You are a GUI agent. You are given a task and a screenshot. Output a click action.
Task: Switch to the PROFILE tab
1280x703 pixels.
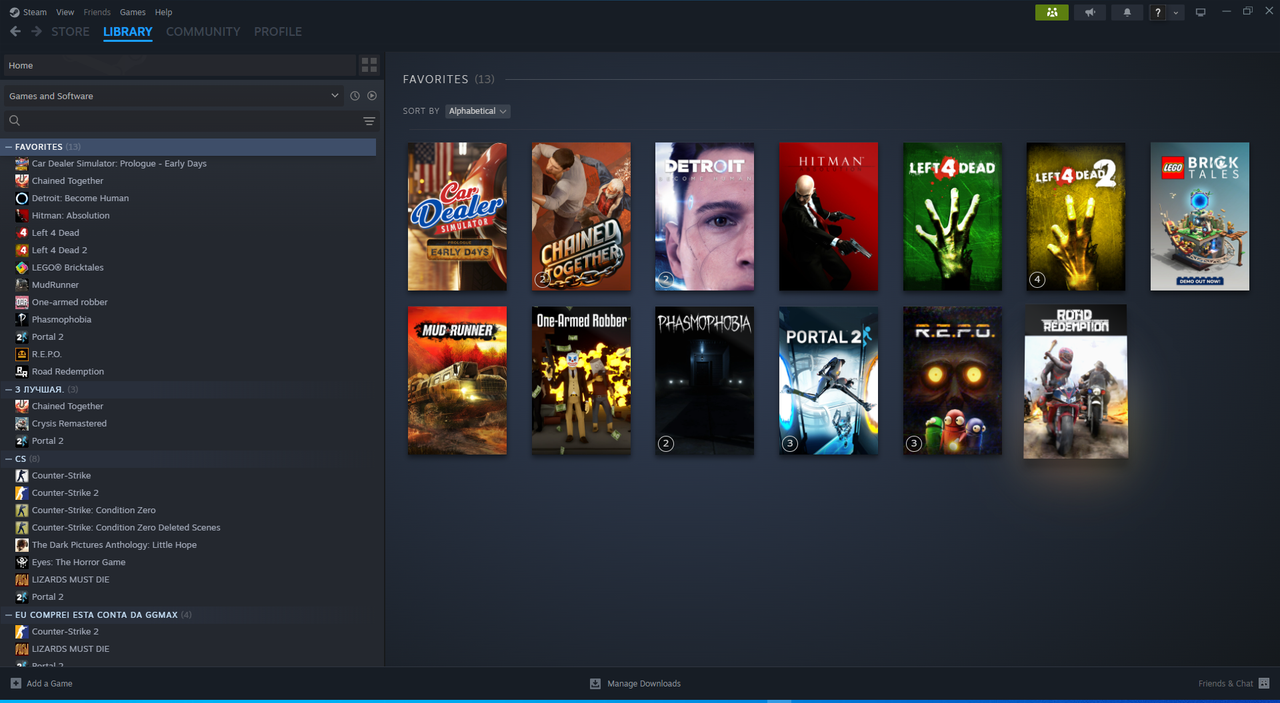pos(278,32)
